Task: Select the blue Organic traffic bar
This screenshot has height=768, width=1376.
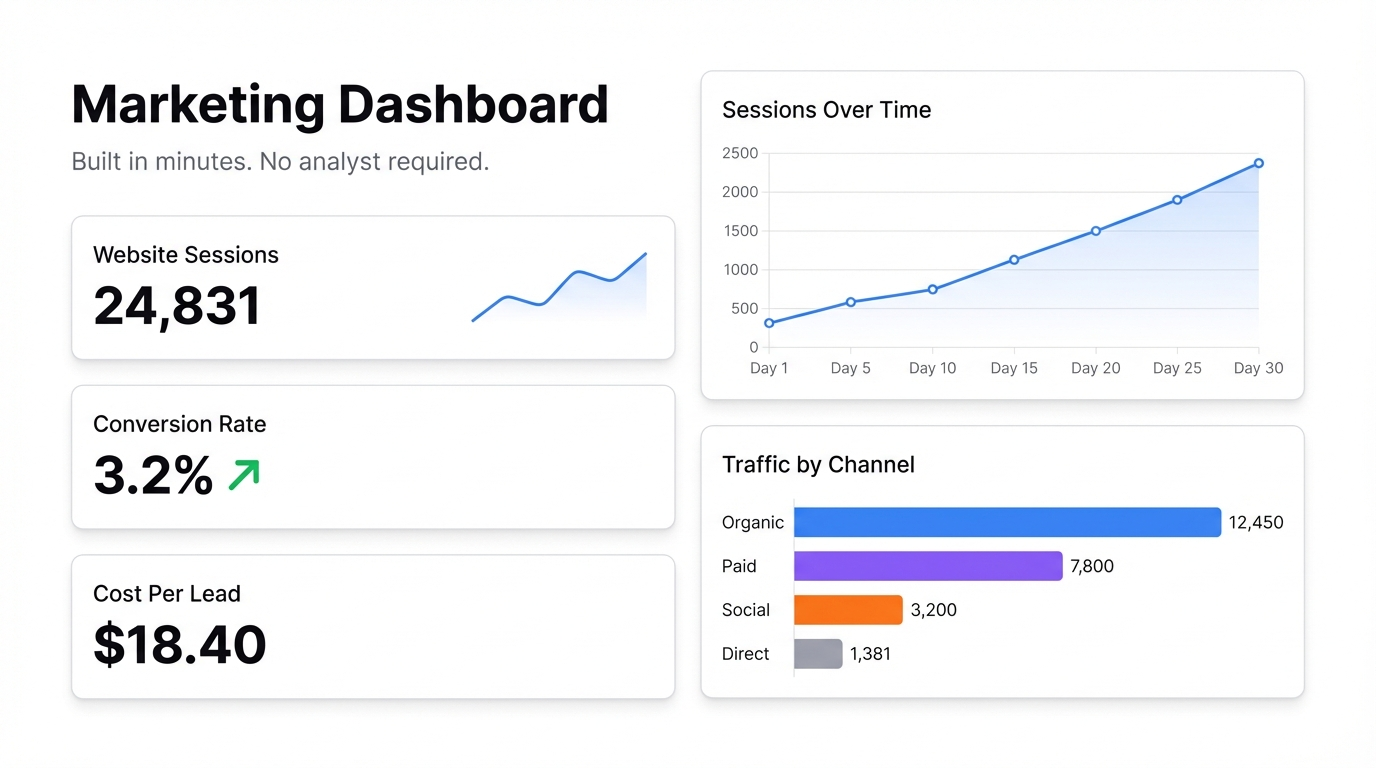Action: tap(1007, 522)
